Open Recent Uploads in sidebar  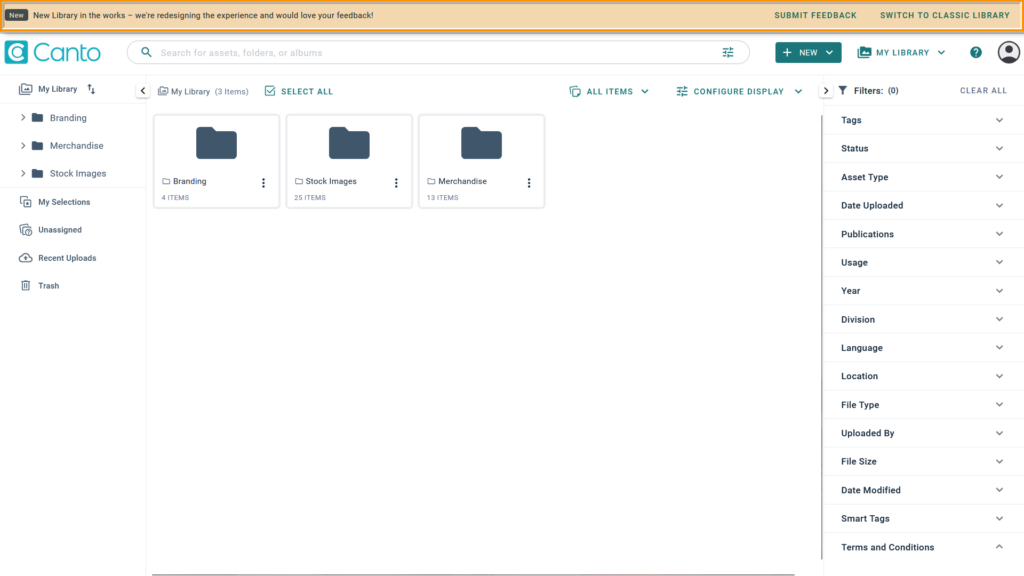(66, 258)
